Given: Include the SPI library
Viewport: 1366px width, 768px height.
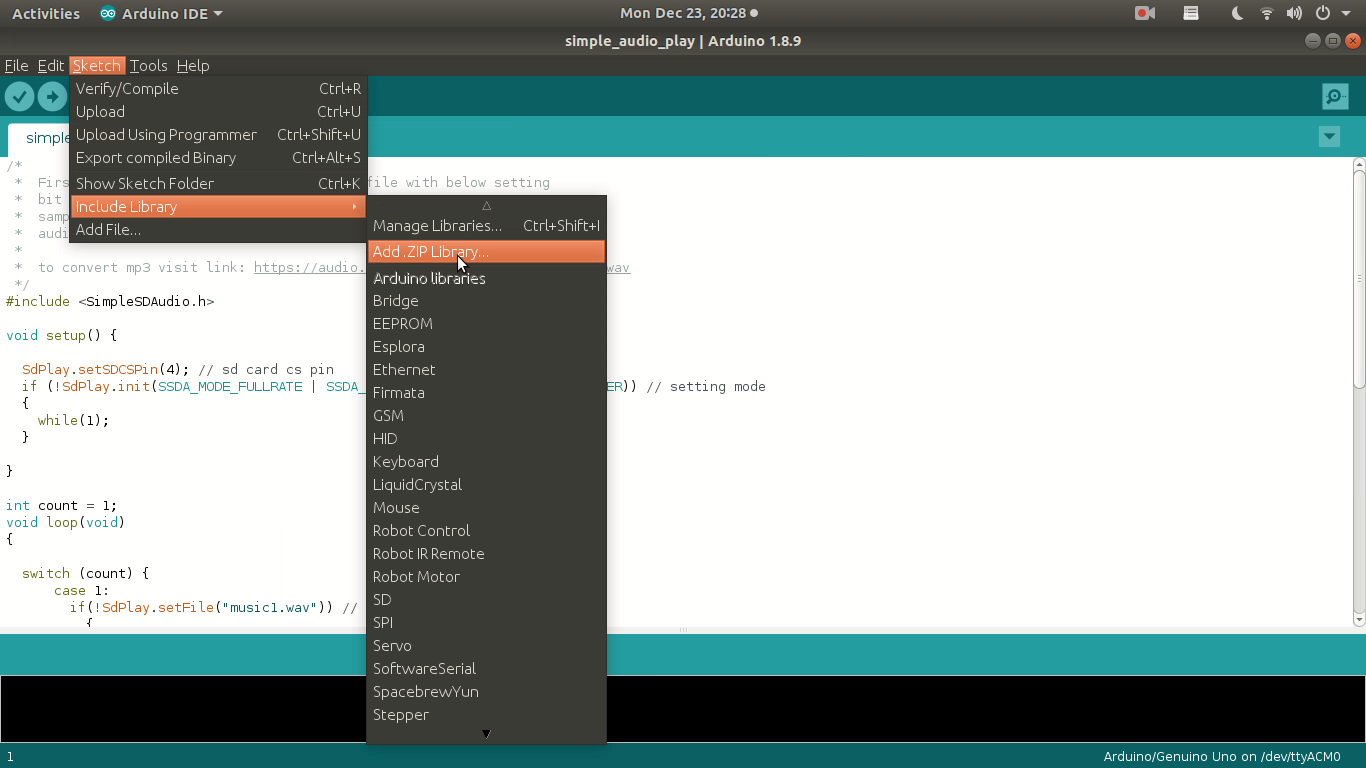Looking at the screenshot, I should [x=486, y=623].
